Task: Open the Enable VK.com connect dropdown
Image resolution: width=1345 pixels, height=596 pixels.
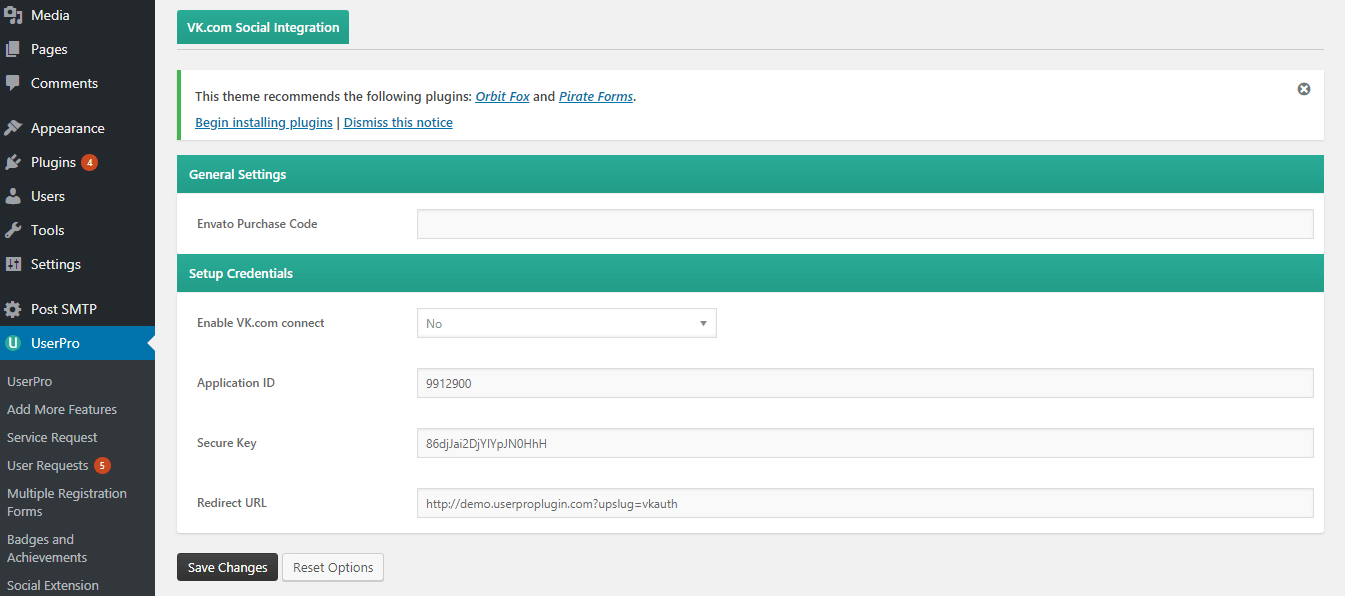Action: [x=566, y=323]
